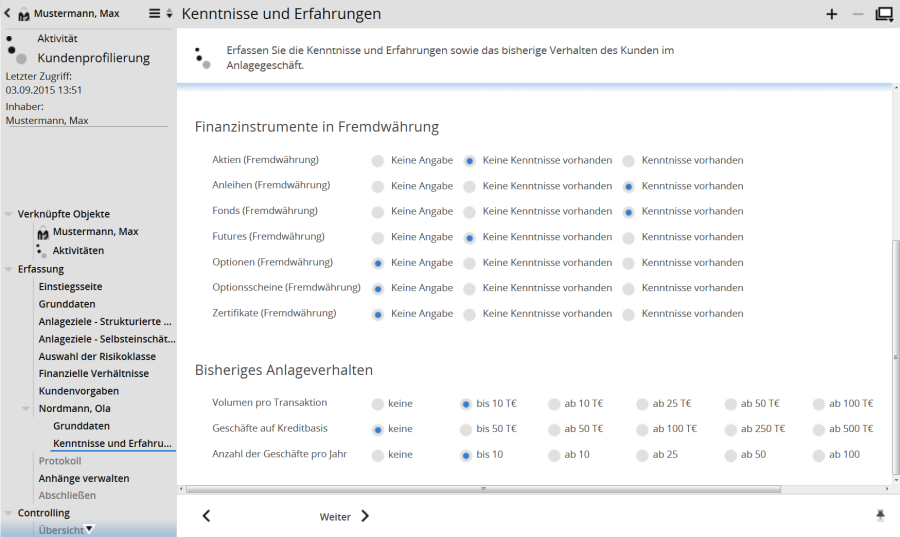The image size is (900, 537).
Task: Click the window layout icon at top right
Action: pyautogui.click(x=884, y=14)
